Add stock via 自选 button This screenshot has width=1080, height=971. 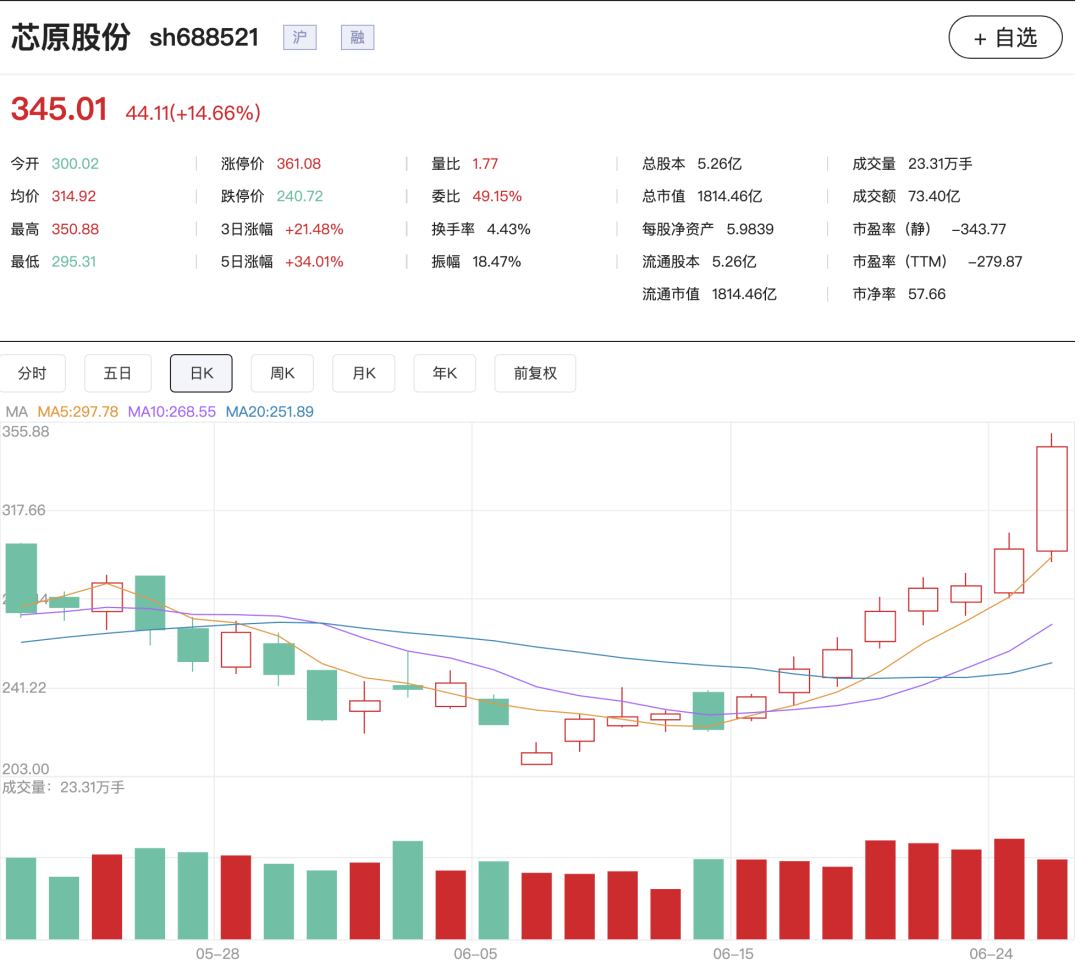click(1005, 37)
